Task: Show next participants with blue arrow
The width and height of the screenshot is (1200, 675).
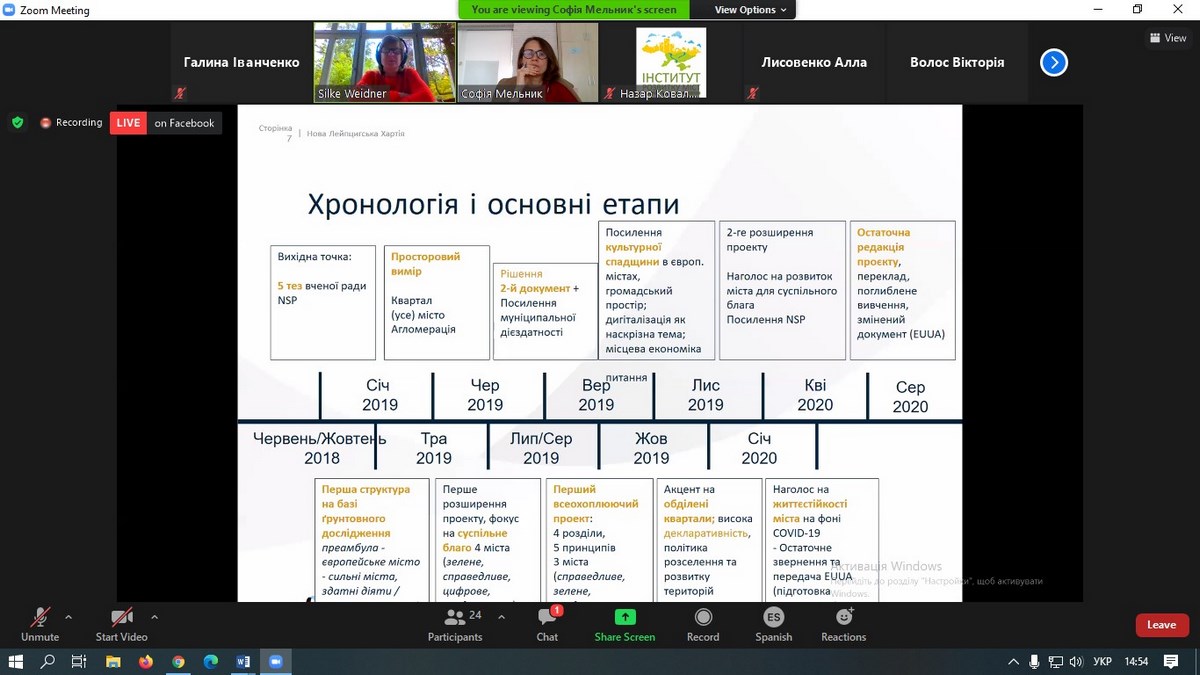Action: 1053,62
